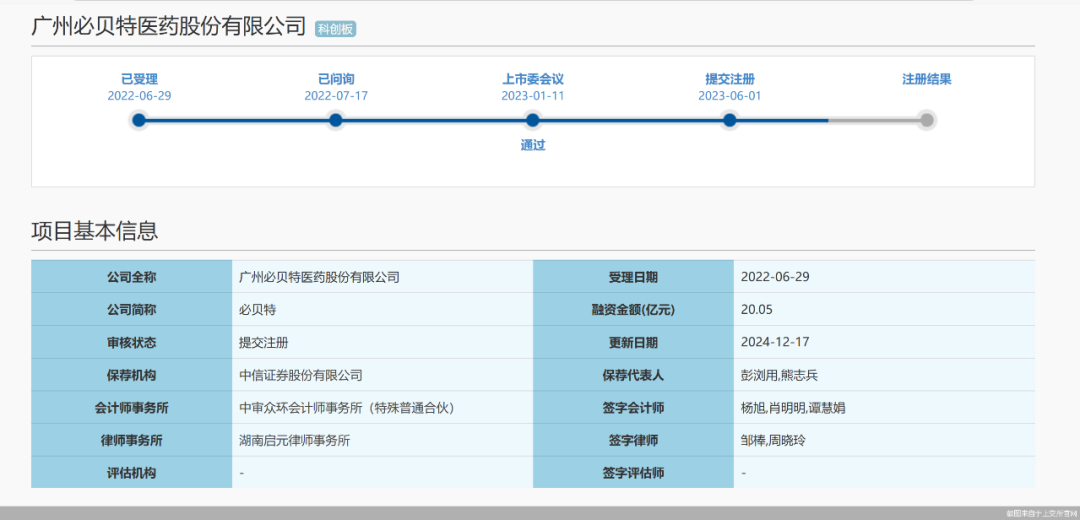
Task: Open the 上市委会议 stage label
Action: point(533,79)
